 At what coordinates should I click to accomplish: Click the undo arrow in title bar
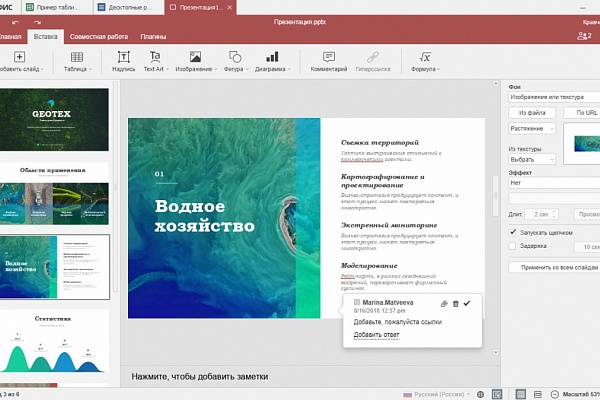[15, 22]
